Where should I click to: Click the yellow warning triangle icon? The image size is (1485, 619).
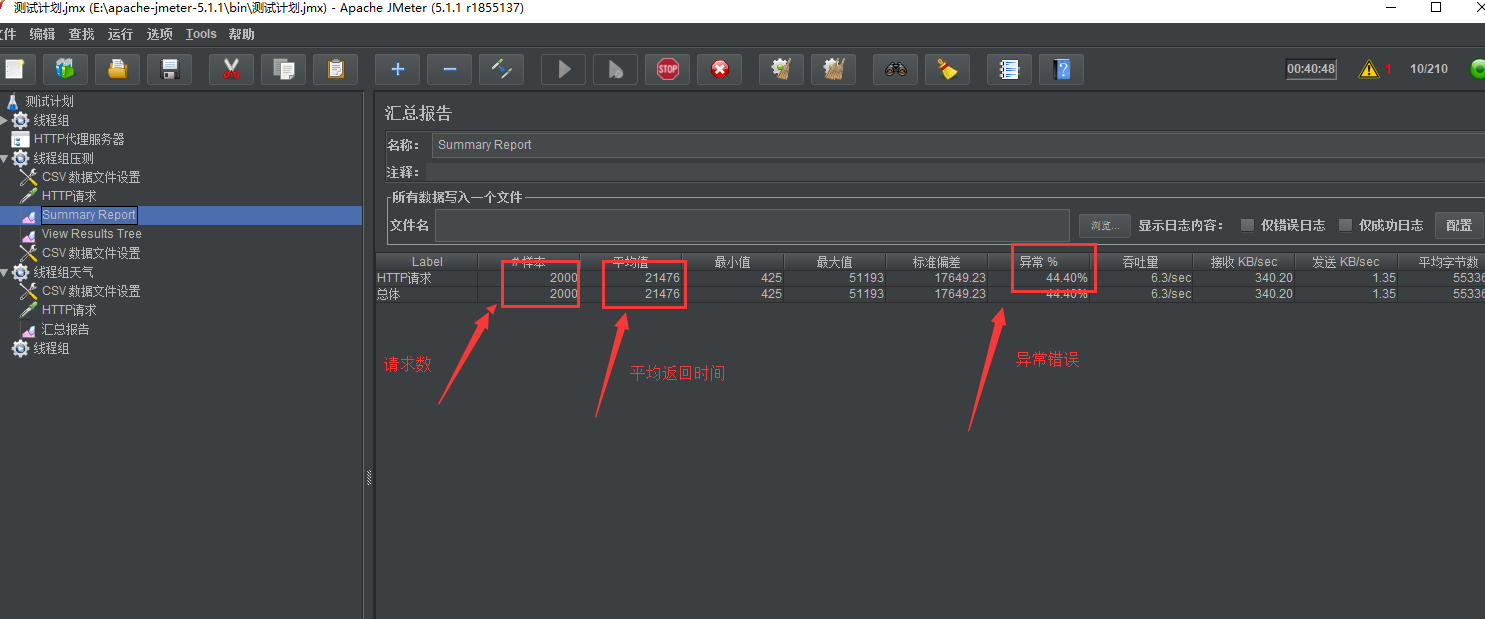click(x=1369, y=69)
